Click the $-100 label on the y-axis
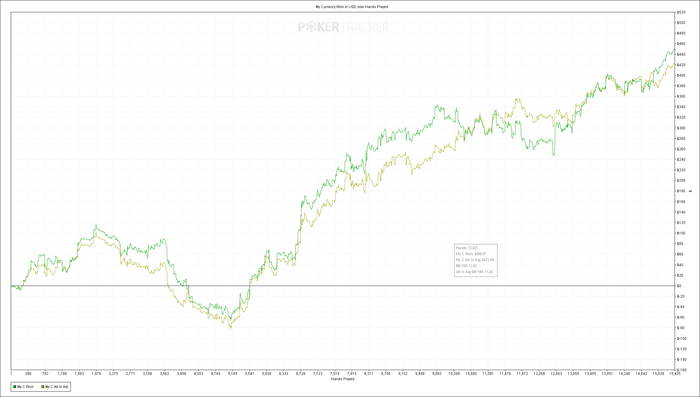The image size is (700, 397). coord(681,338)
